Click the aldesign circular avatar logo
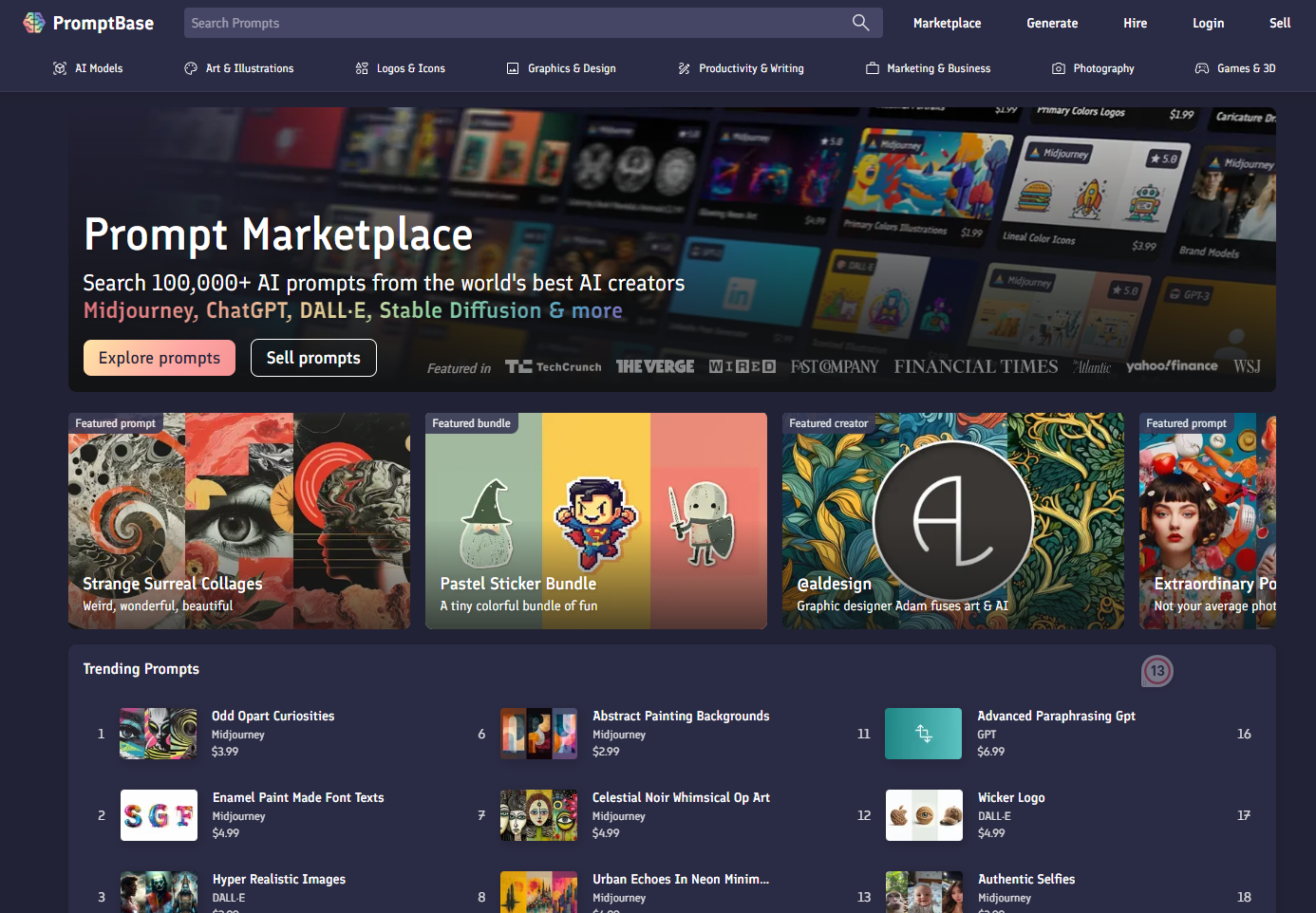The width and height of the screenshot is (1316, 913). click(953, 520)
